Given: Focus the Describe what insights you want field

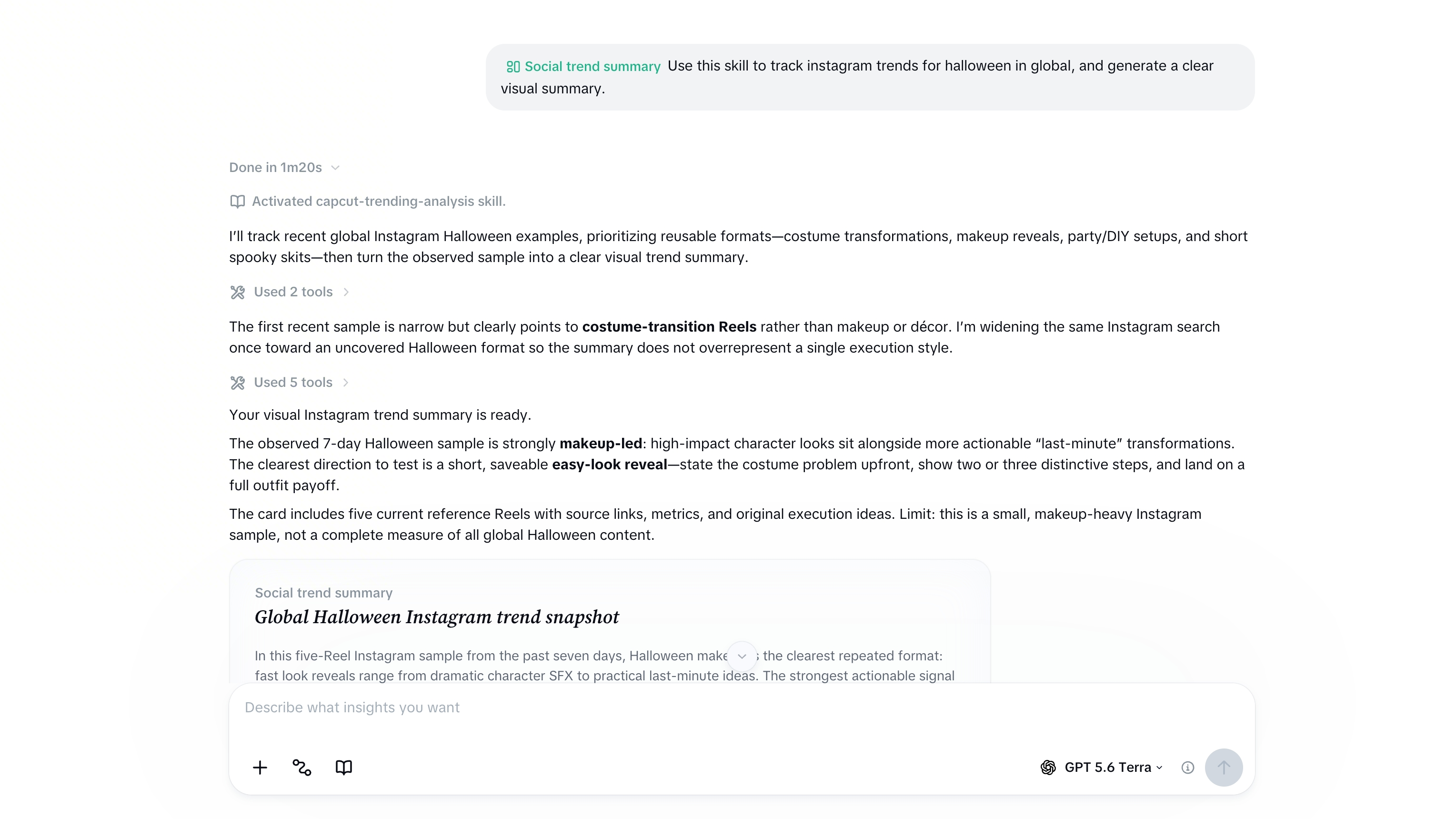Looking at the screenshot, I should [742, 708].
